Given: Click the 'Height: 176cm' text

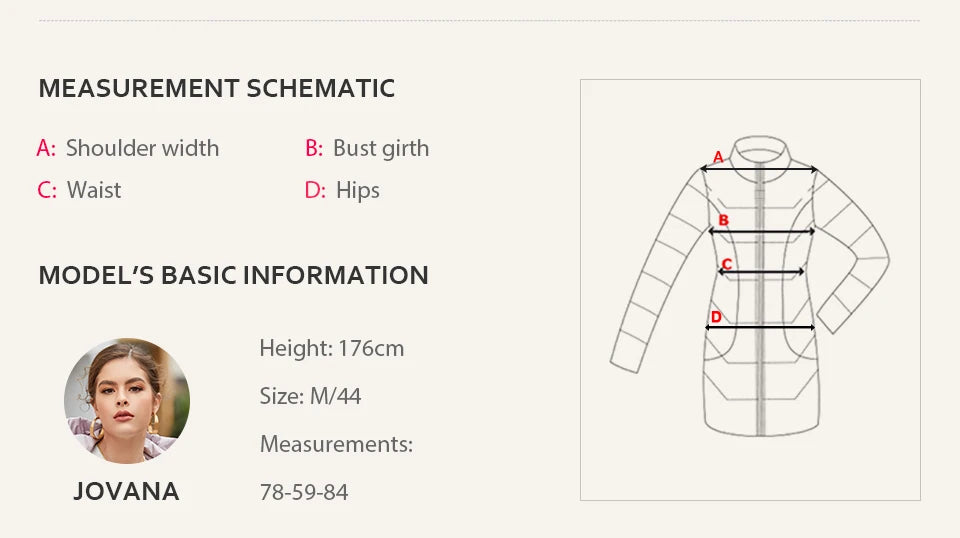Looking at the screenshot, I should 332,348.
